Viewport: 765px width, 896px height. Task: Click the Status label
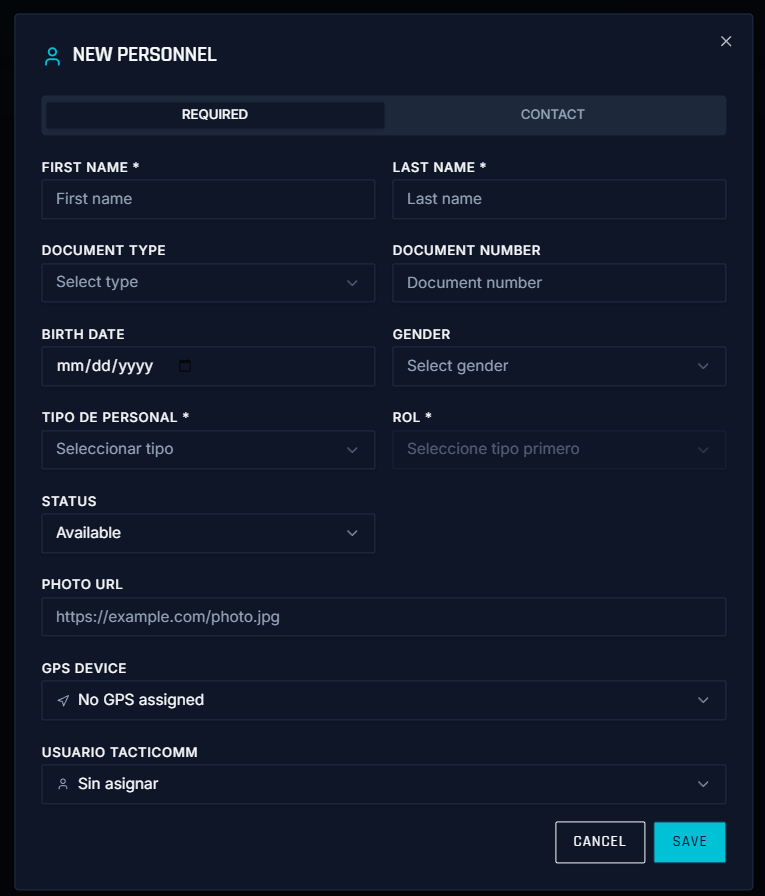click(x=69, y=502)
